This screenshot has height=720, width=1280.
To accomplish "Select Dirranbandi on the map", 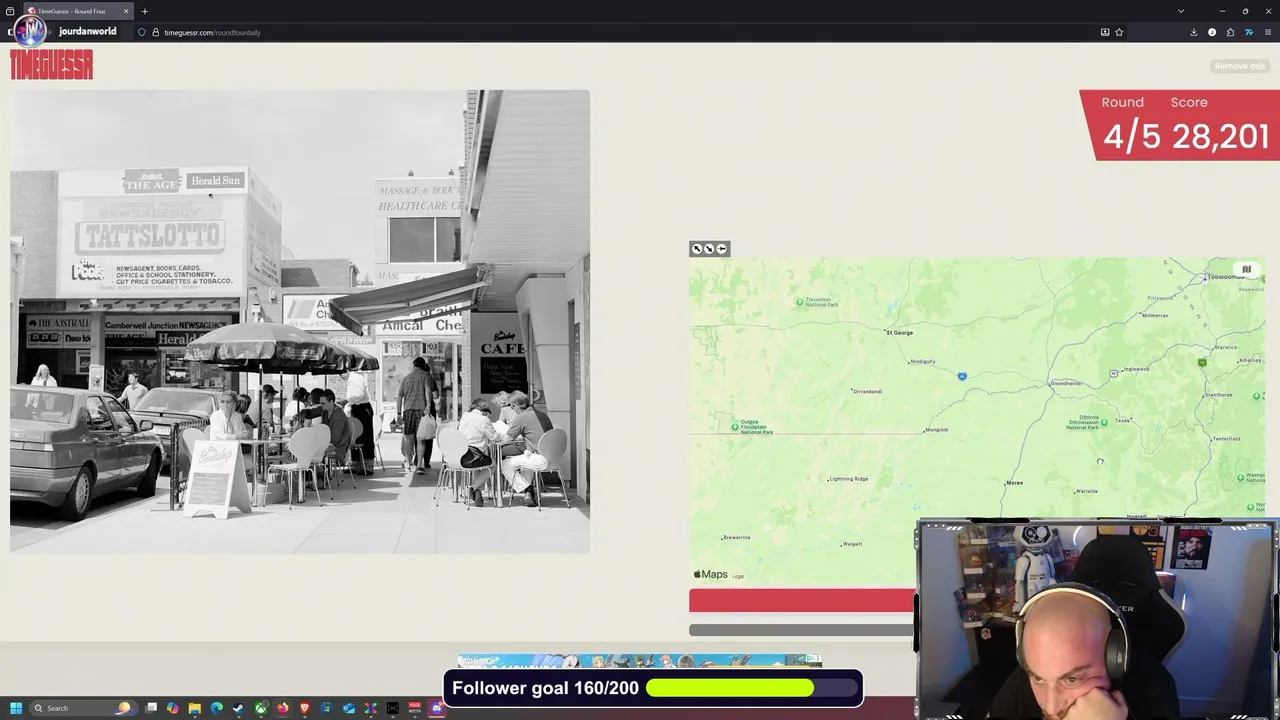I will (867, 391).
